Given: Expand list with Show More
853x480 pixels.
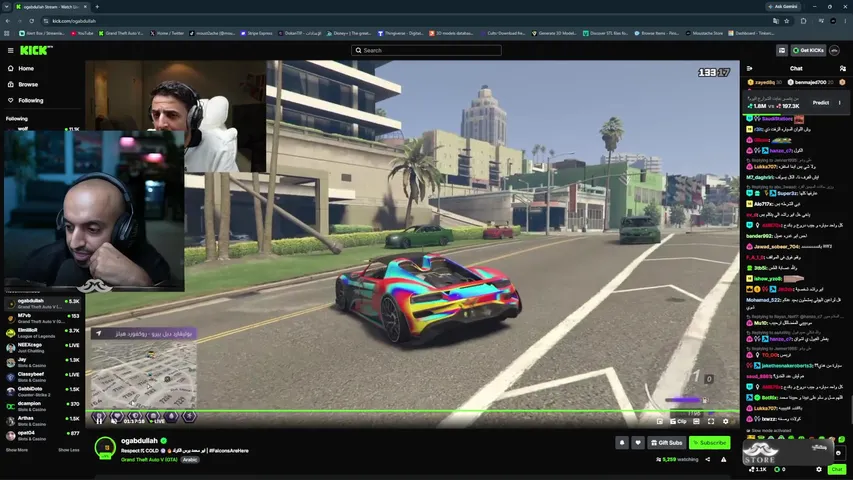Looking at the screenshot, I should (x=17, y=450).
